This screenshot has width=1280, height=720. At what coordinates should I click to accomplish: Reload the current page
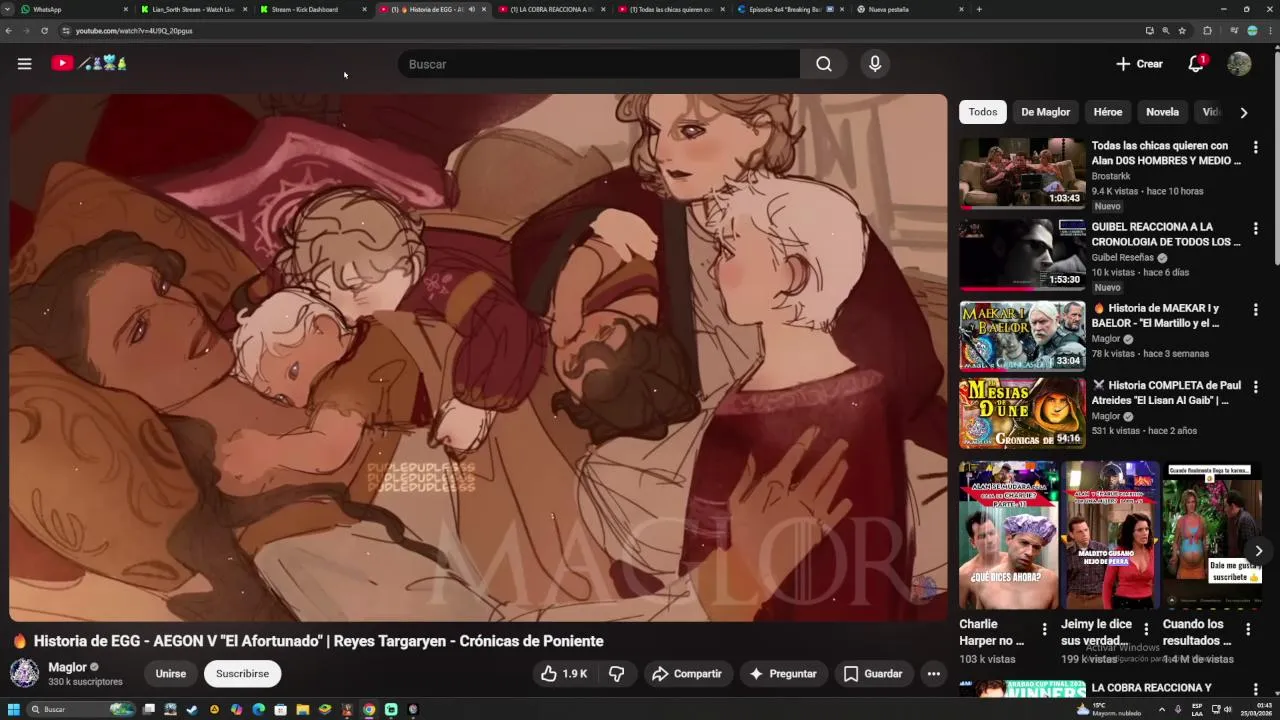[44, 31]
